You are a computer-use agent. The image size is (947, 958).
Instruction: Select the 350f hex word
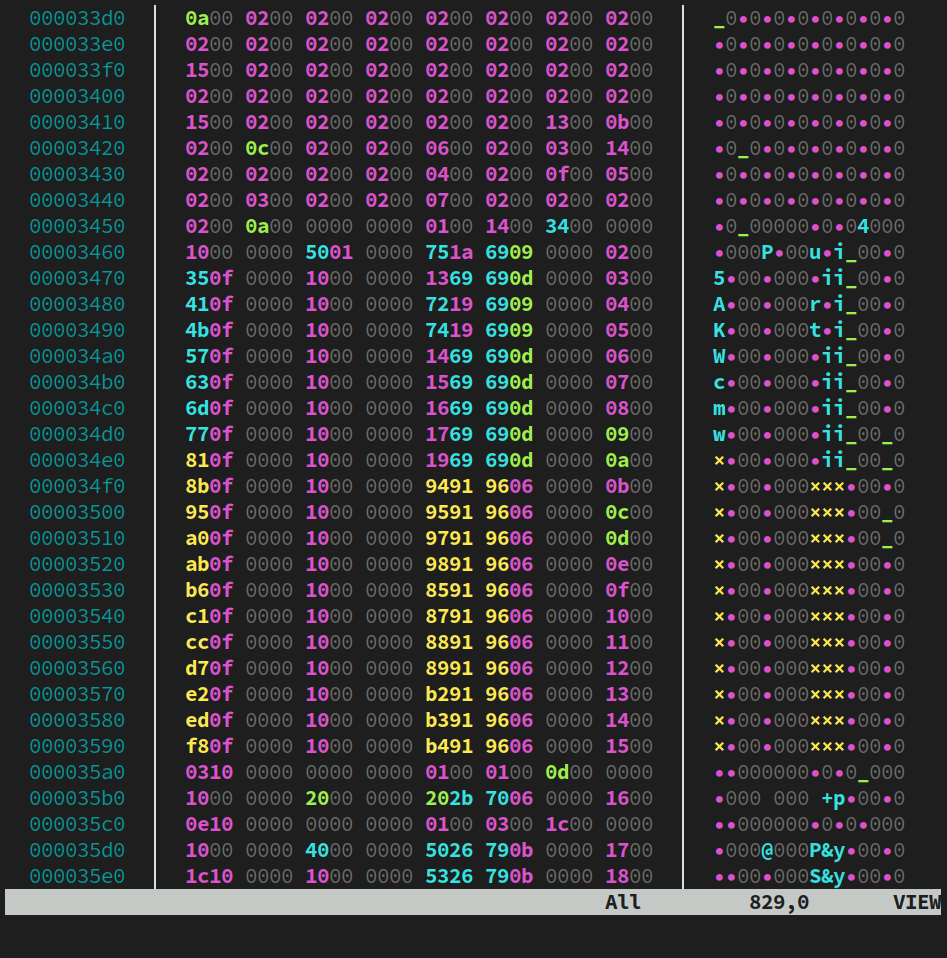pyautogui.click(x=209, y=278)
